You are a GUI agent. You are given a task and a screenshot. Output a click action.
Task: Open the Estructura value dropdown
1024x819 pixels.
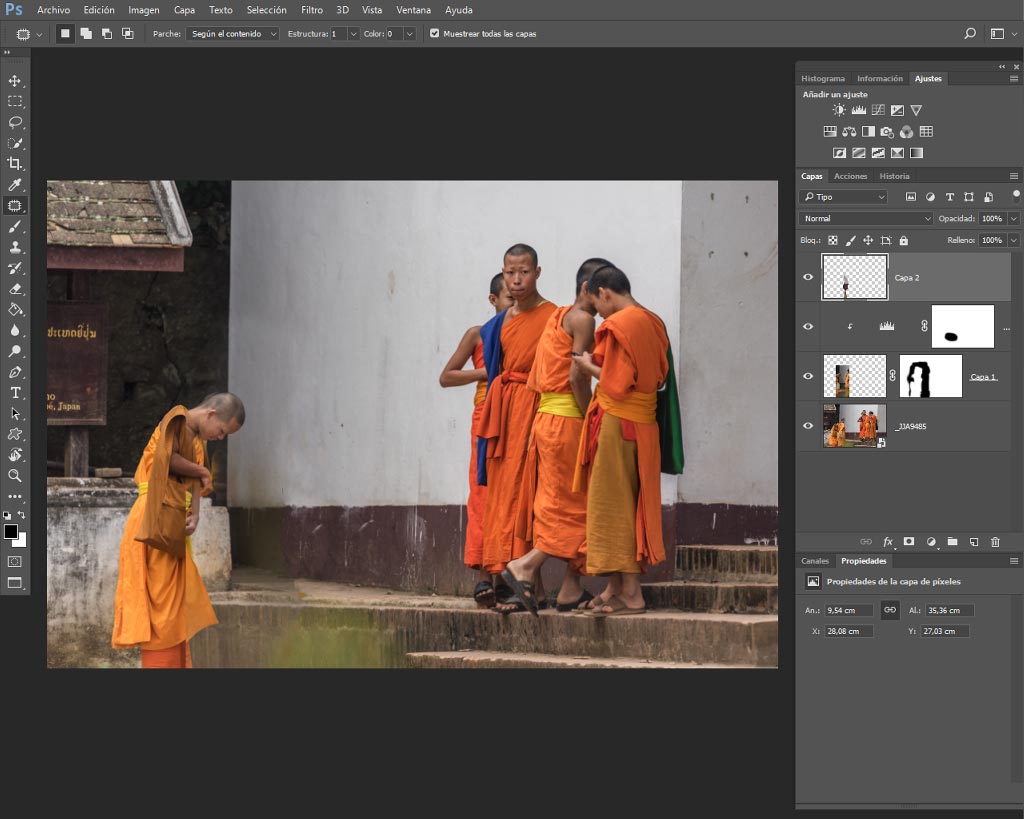(353, 33)
